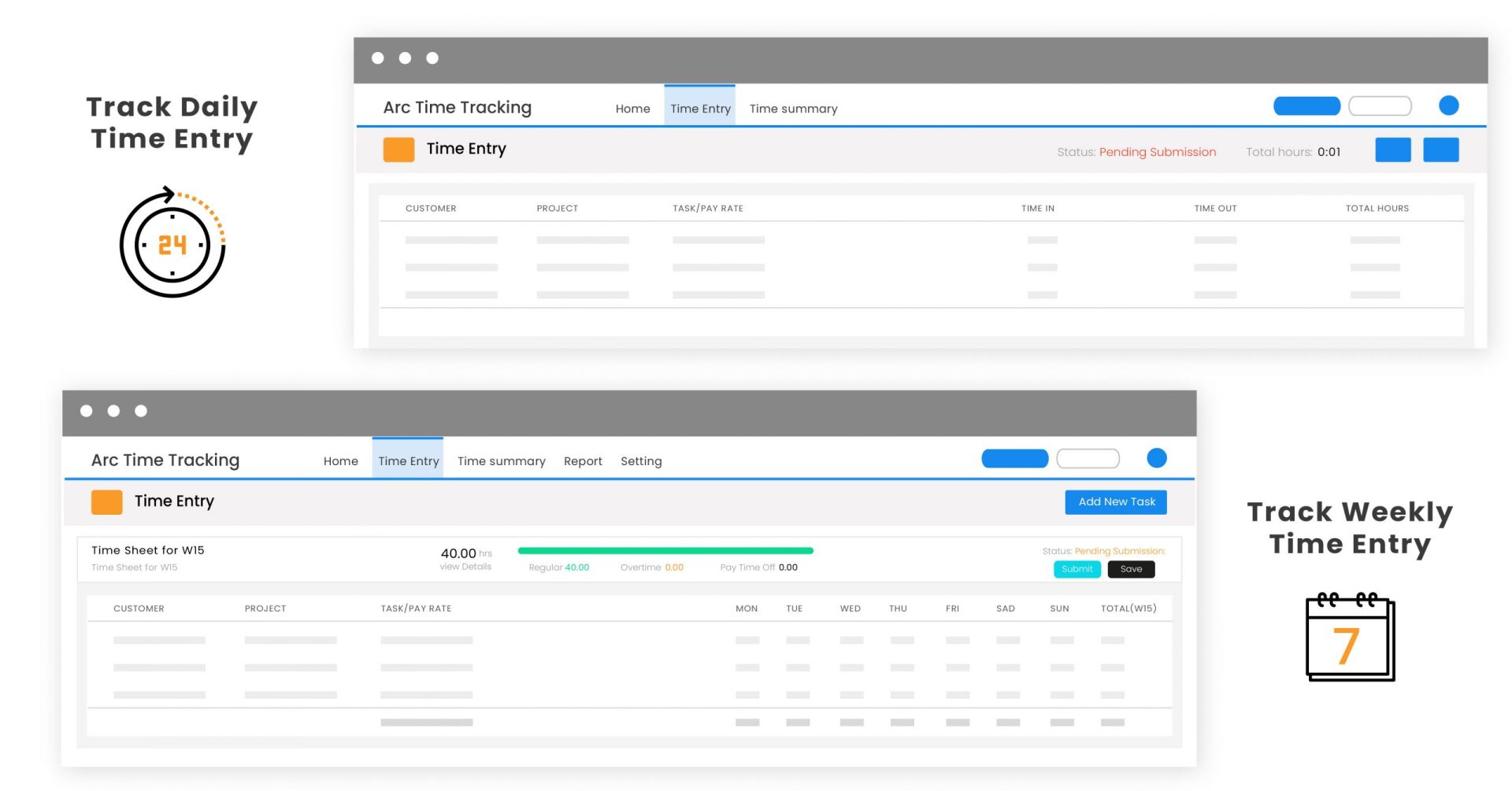Click the right blue square icon near Total hours
The width and height of the screenshot is (1512, 791).
pyautogui.click(x=1441, y=150)
